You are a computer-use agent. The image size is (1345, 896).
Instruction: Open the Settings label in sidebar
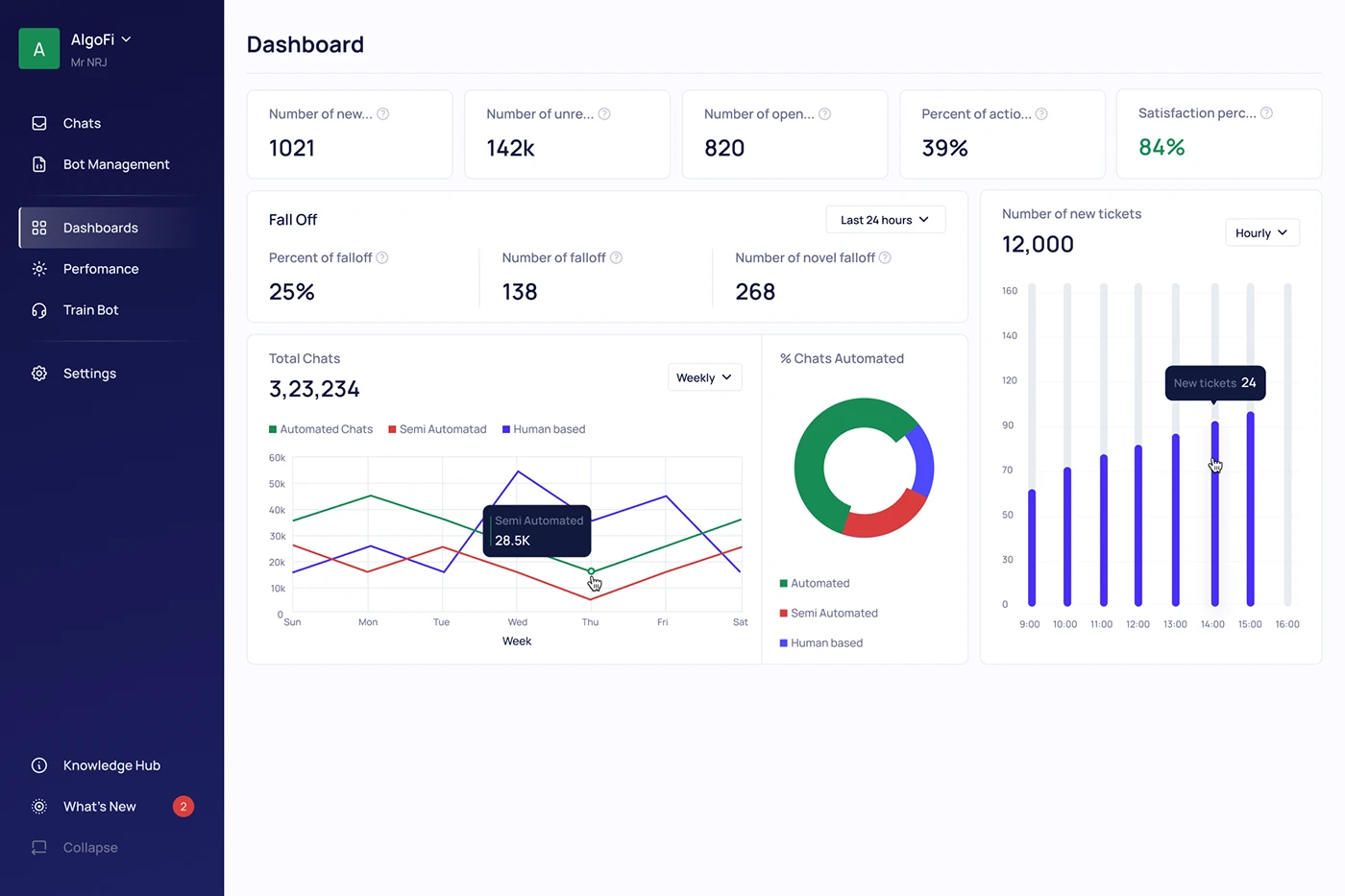click(89, 374)
